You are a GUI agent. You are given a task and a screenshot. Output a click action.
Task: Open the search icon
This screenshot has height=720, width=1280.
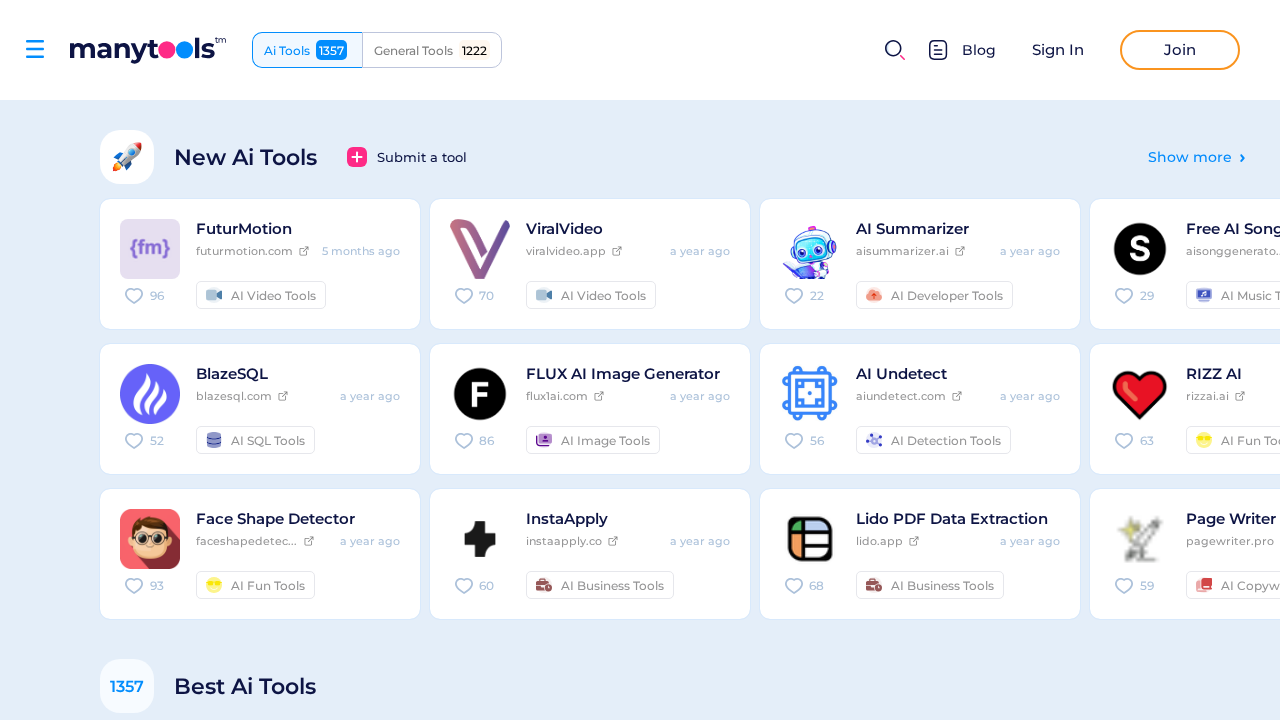(894, 49)
